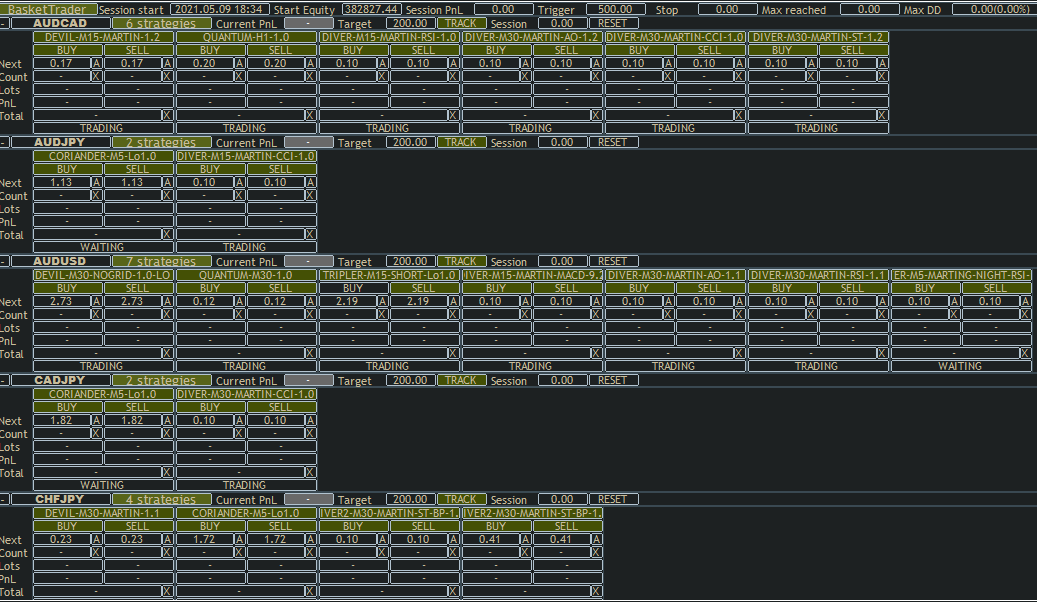Close all AUDUSD TRIPLER-M15-SHORT trades via Total X

coord(453,353)
